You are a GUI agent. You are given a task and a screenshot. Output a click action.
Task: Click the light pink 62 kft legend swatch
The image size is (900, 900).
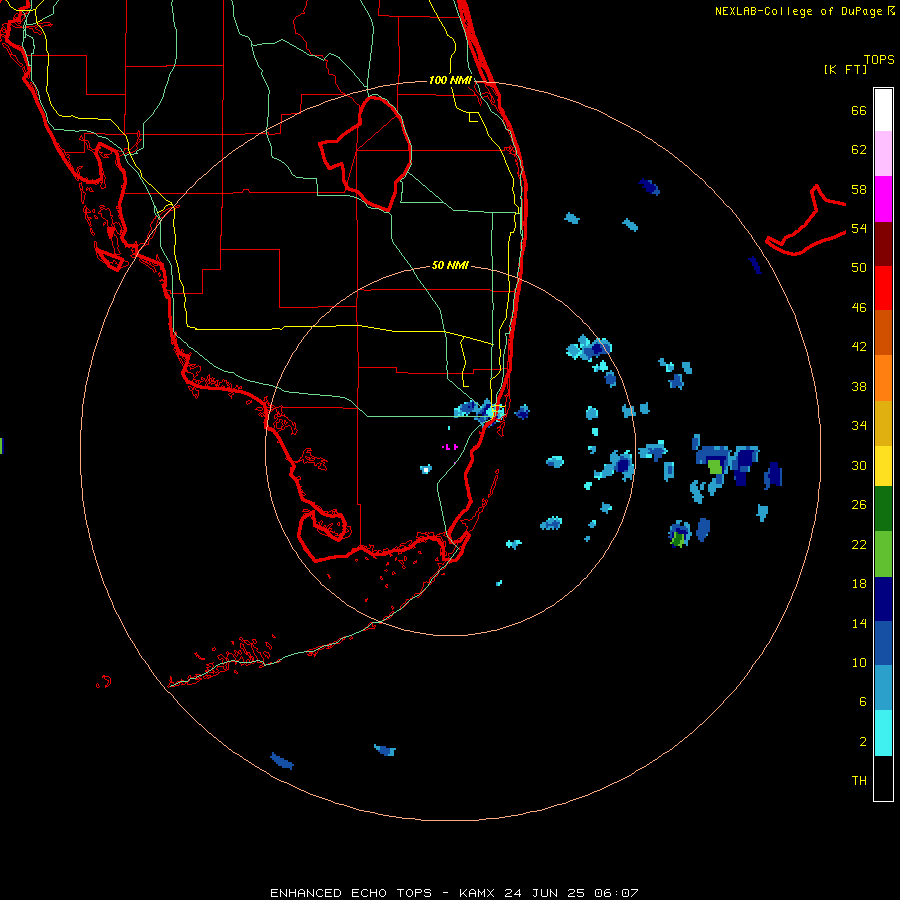pos(883,153)
